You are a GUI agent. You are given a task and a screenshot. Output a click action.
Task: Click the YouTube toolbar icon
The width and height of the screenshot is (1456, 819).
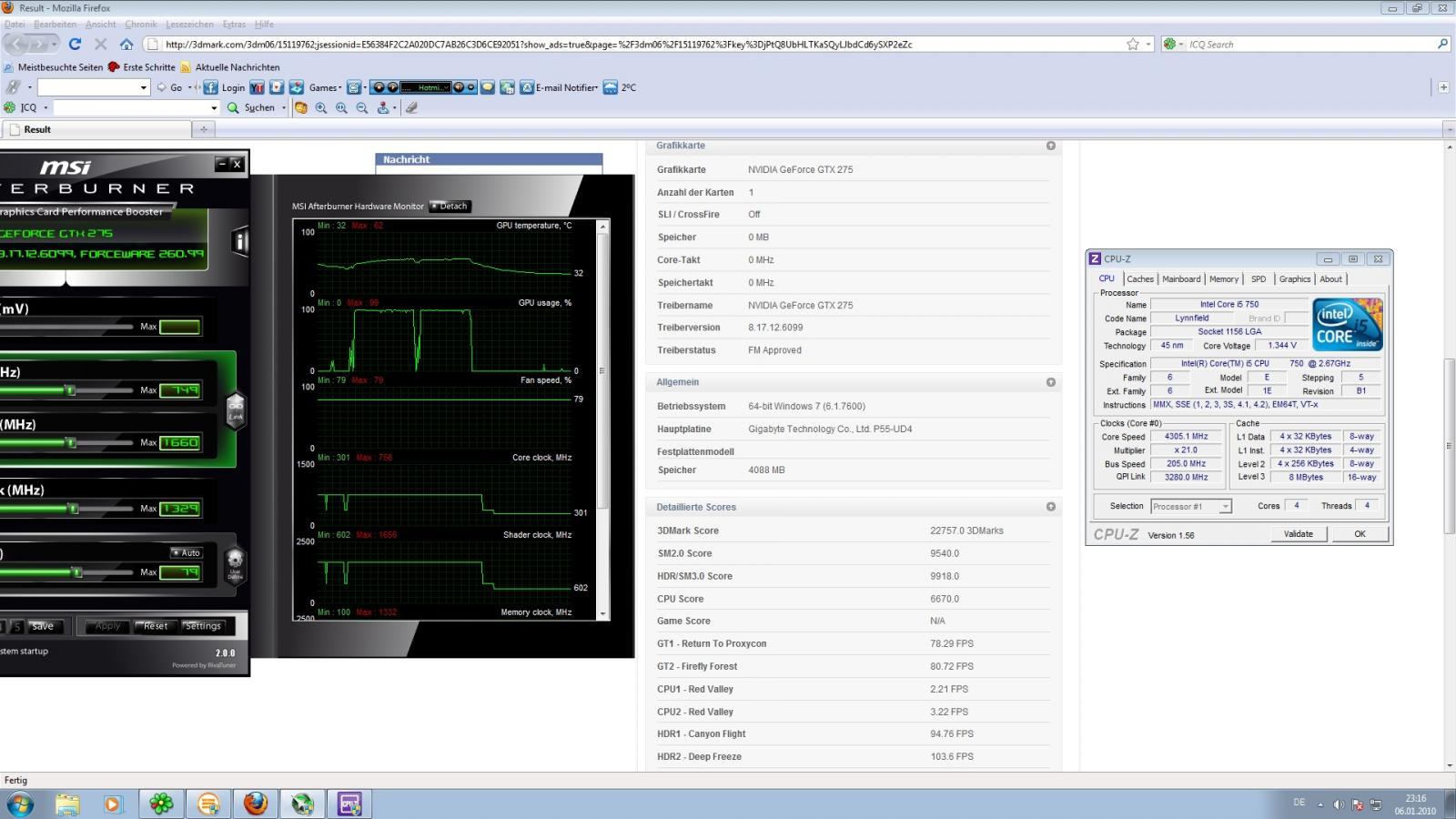(x=257, y=87)
